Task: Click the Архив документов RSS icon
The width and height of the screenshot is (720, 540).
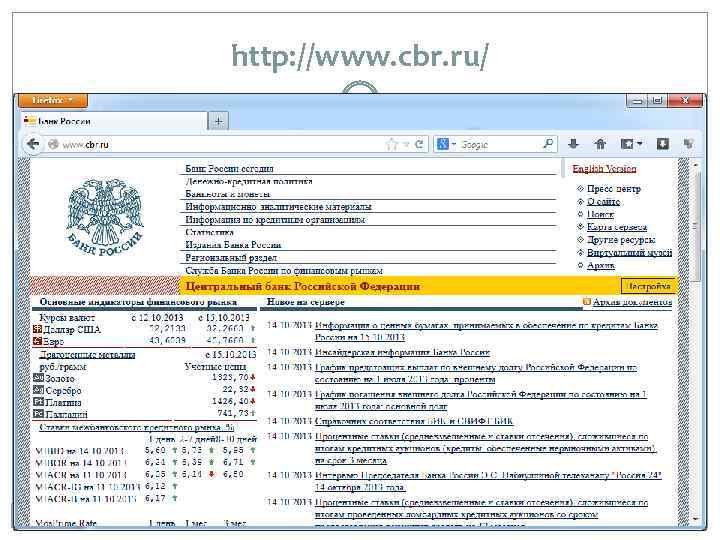Action: (x=586, y=302)
